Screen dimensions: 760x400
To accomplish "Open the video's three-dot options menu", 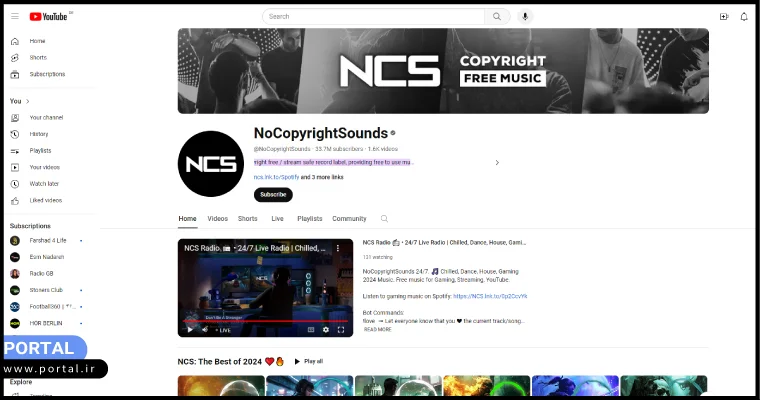I will point(338,248).
